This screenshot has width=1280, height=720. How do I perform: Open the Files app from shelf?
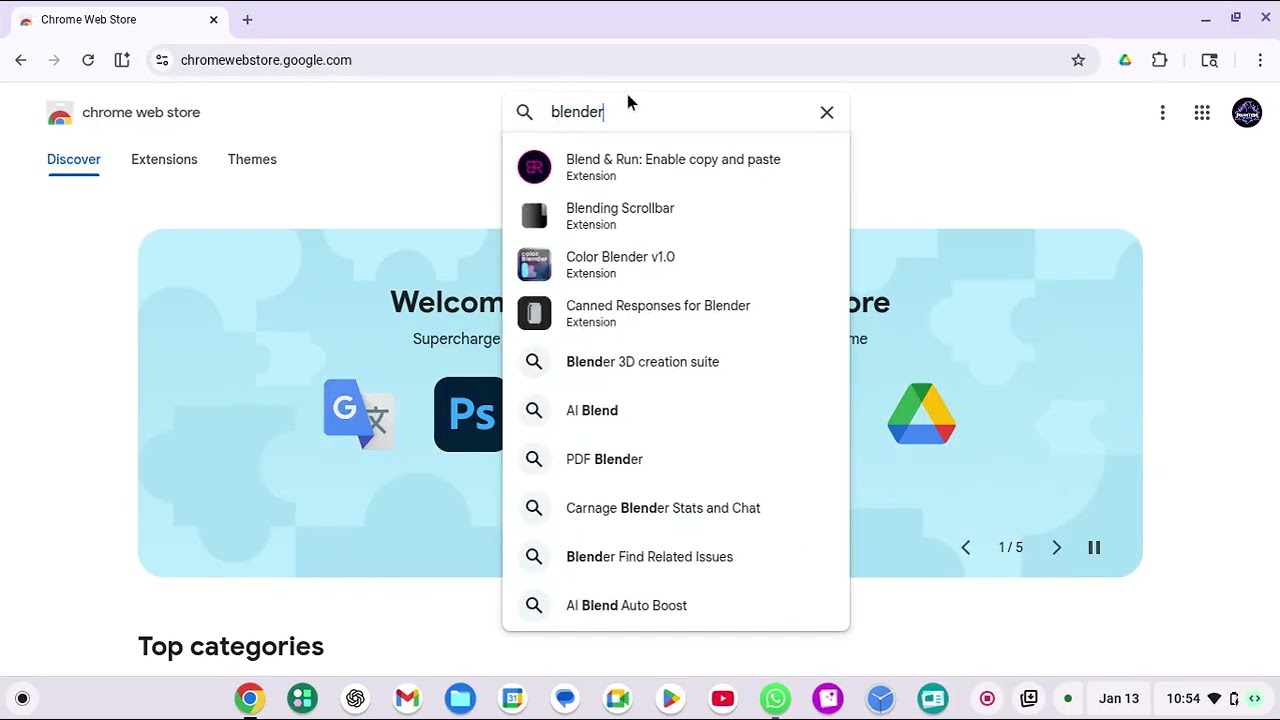460,698
